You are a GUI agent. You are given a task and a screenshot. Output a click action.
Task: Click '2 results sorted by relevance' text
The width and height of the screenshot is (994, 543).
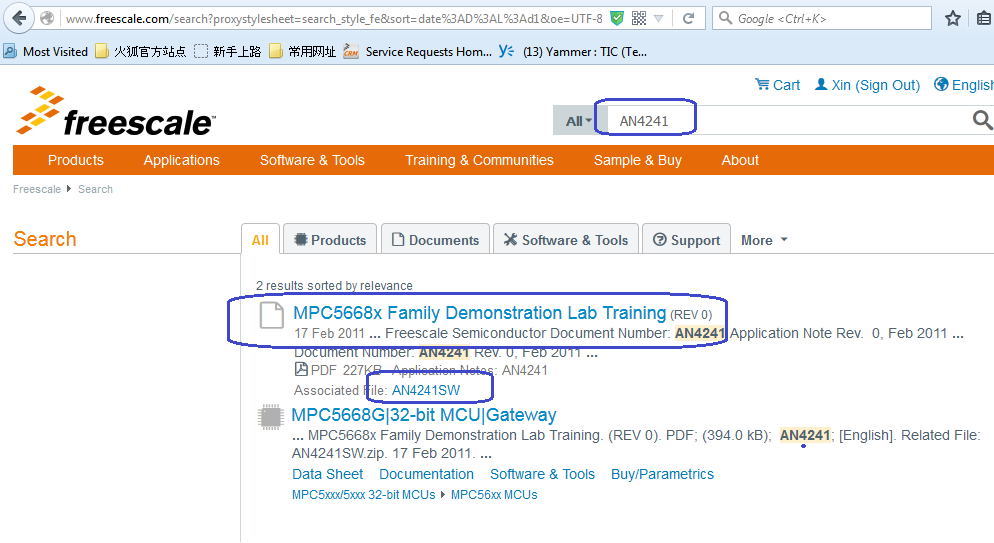[x=334, y=286]
